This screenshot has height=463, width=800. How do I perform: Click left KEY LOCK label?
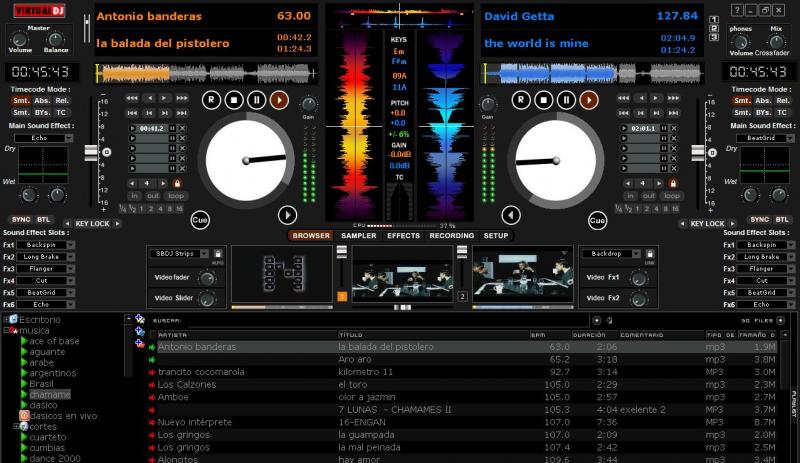tap(92, 224)
